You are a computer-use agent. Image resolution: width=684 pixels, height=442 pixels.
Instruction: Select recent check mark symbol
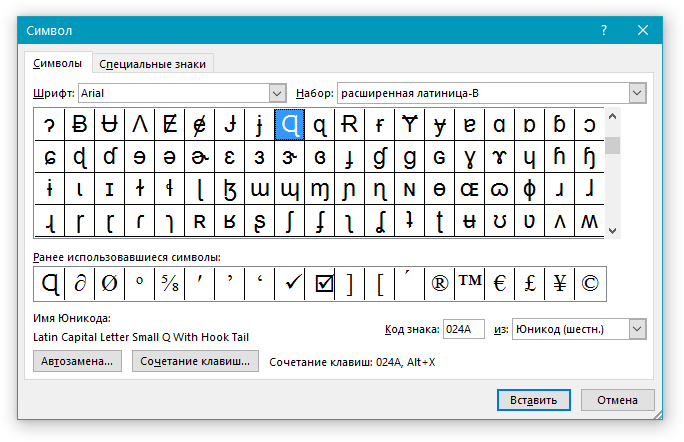[x=290, y=284]
